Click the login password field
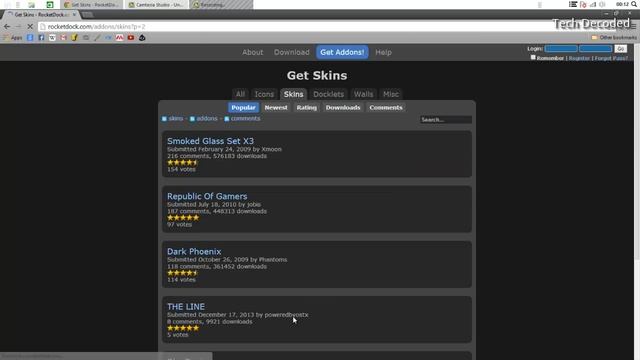Image resolution: width=640 pixels, height=360 pixels. pos(596,49)
